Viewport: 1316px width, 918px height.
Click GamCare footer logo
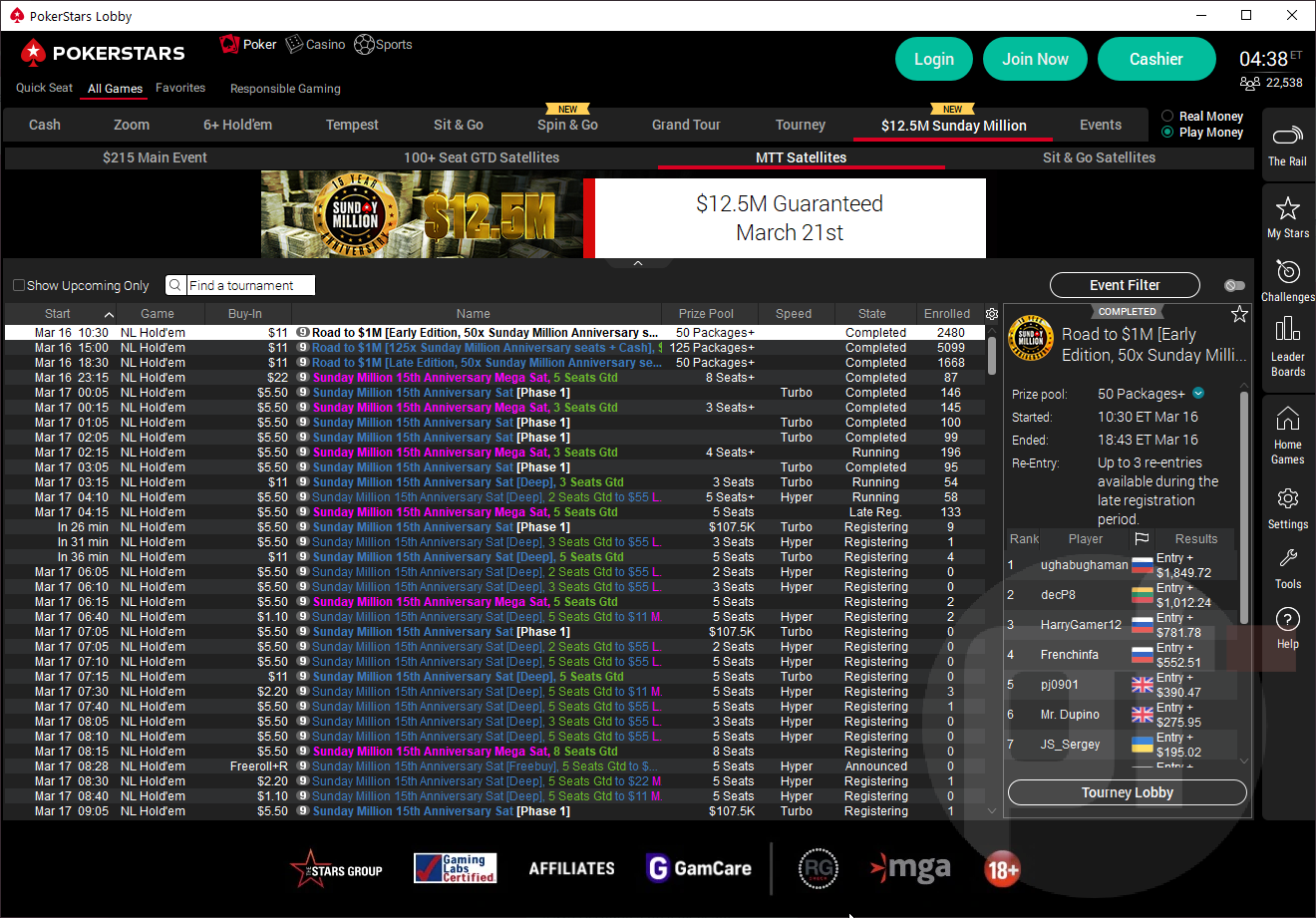699,868
